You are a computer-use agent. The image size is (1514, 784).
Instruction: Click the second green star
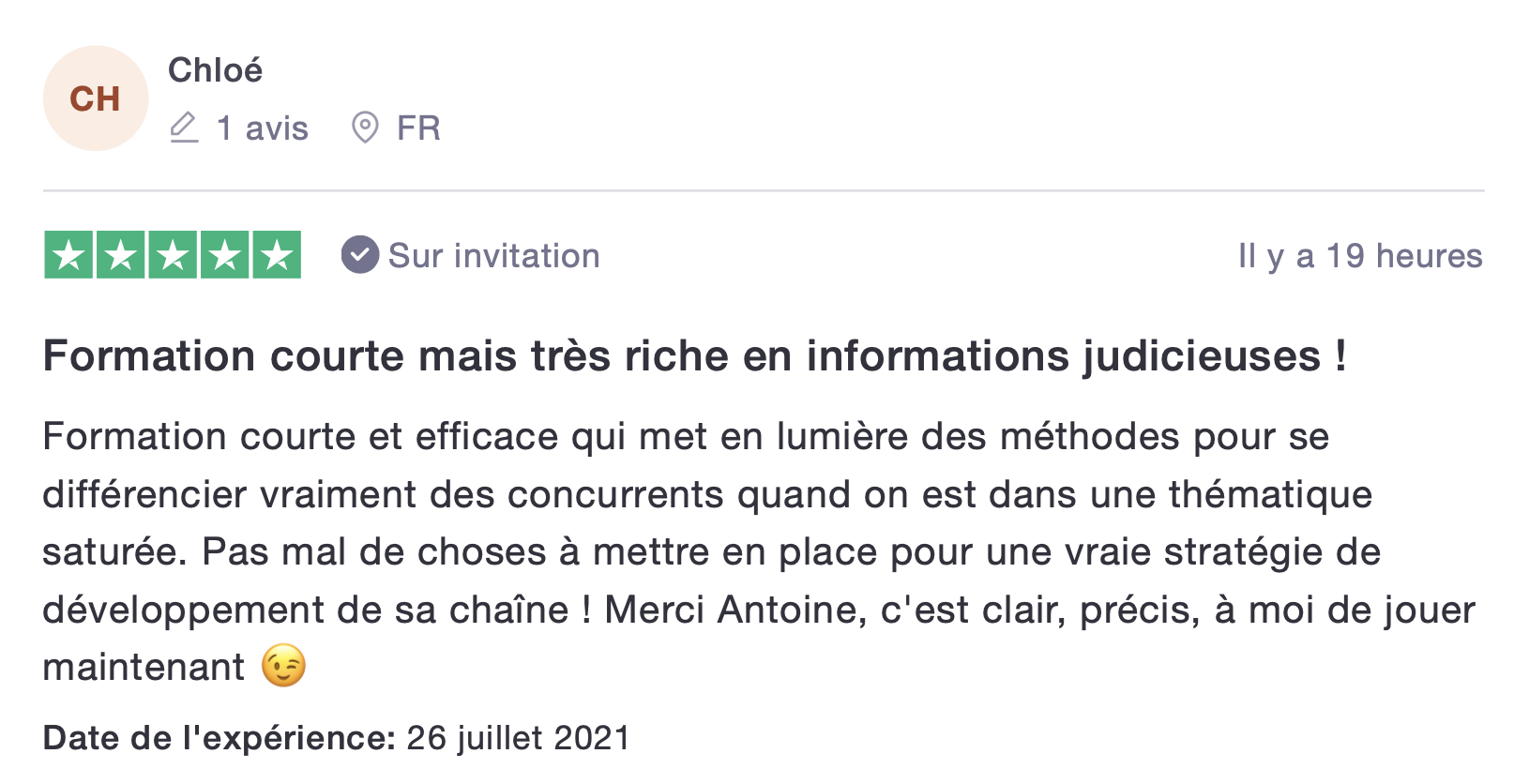click(x=121, y=255)
